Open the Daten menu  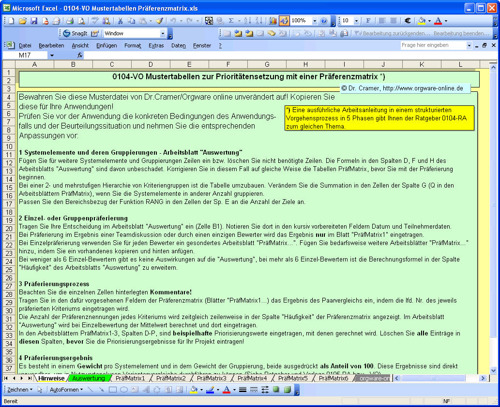point(178,46)
